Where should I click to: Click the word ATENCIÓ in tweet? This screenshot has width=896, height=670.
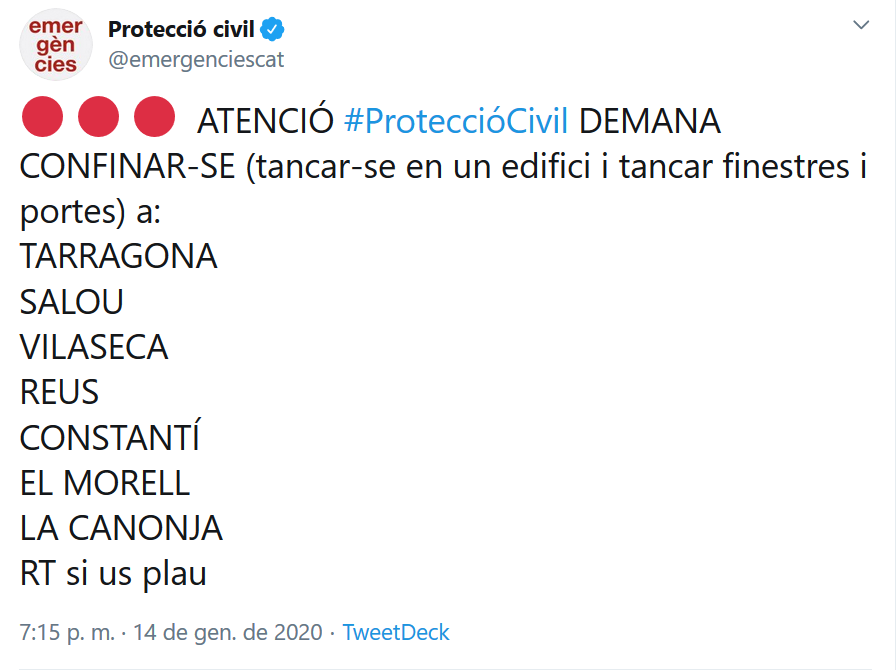pyautogui.click(x=265, y=121)
